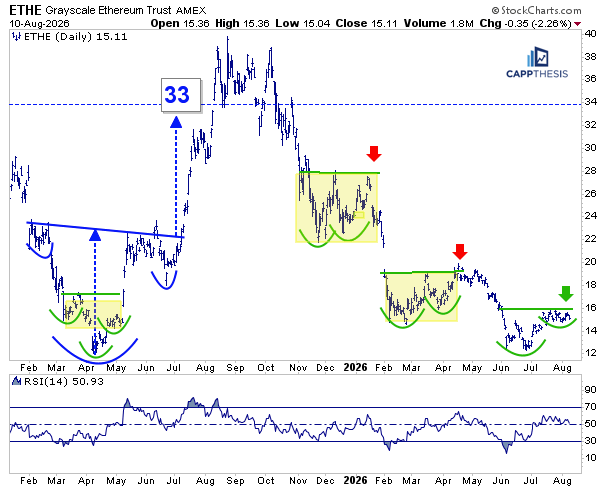Screen dimensions: 603x488
Task: Click the Volume 1.8M value
Action: pos(438,23)
